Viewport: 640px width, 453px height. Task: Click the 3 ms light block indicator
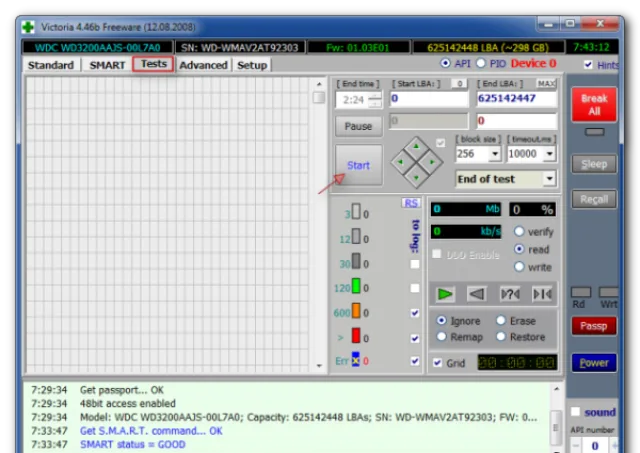(x=356, y=211)
